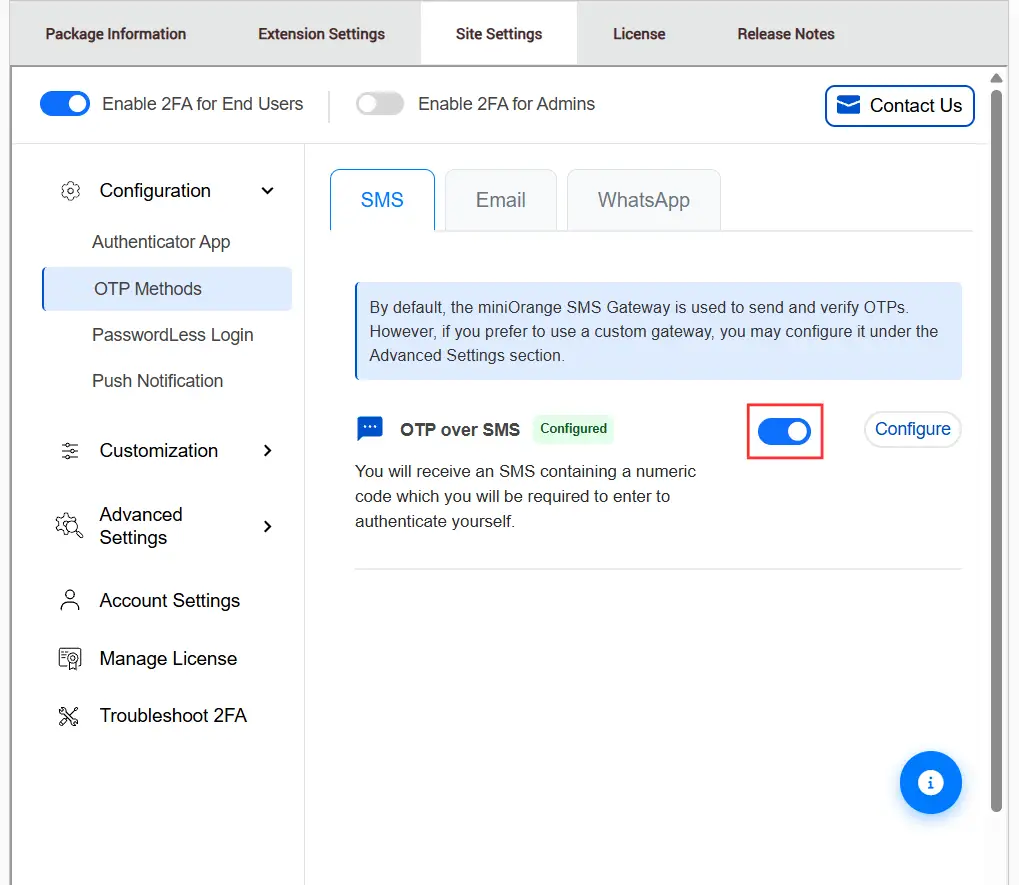Click the Configure button for SMS
The height and width of the screenshot is (885, 1019).
point(911,428)
